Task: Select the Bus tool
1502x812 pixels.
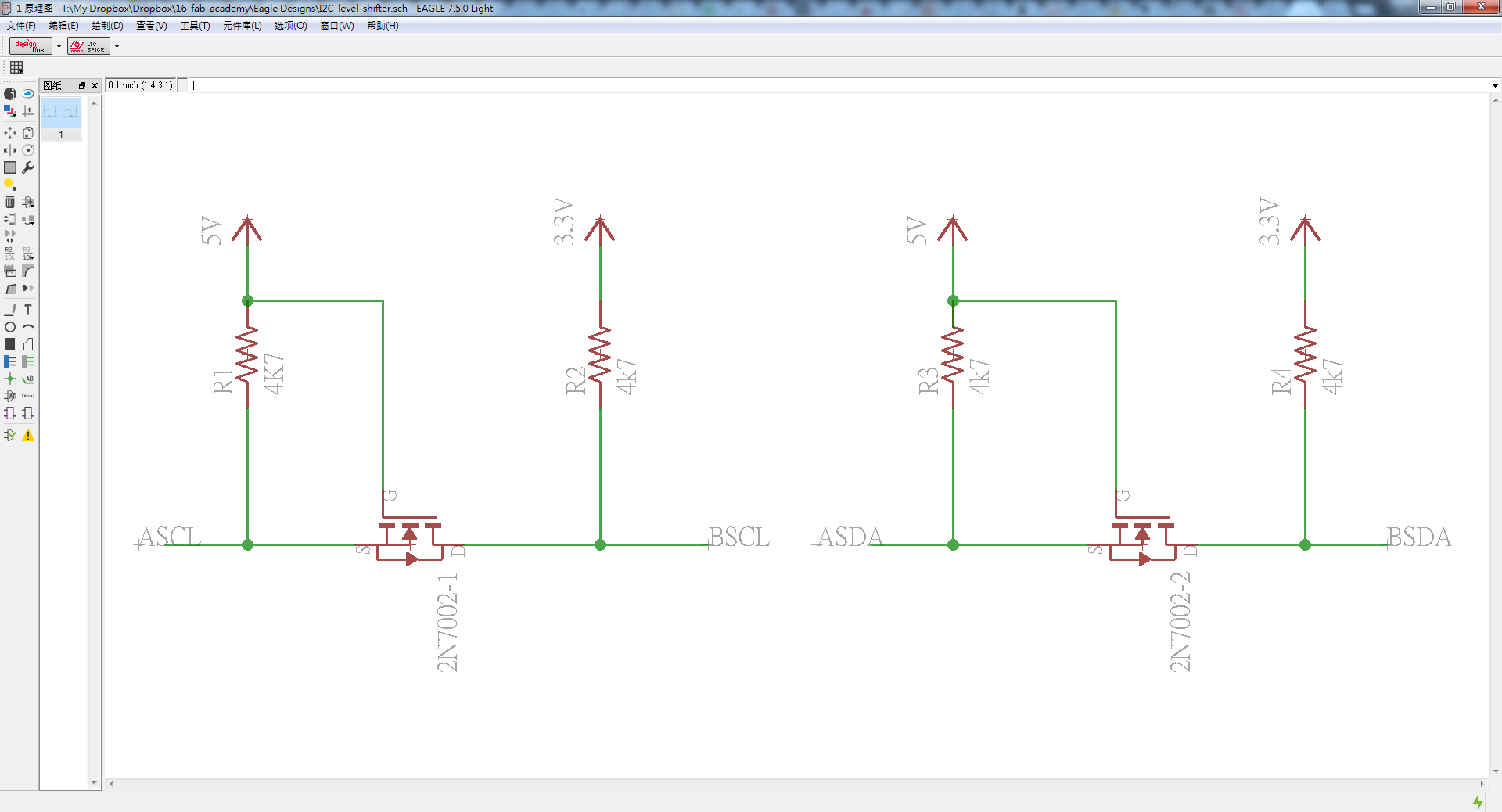Action: pyautogui.click(x=10, y=361)
